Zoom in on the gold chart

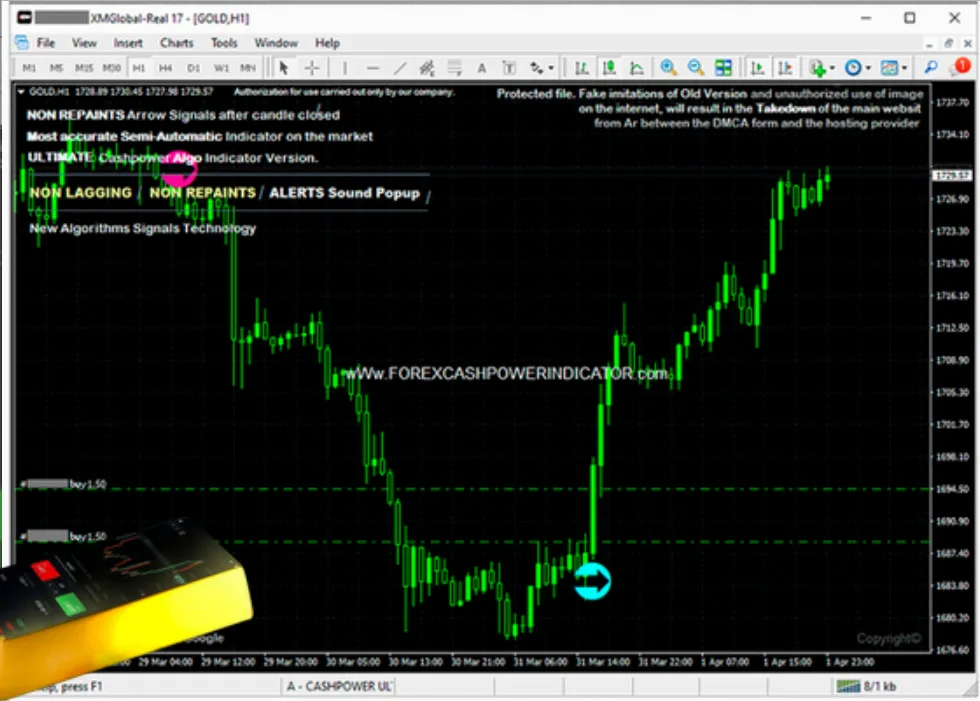pos(669,67)
